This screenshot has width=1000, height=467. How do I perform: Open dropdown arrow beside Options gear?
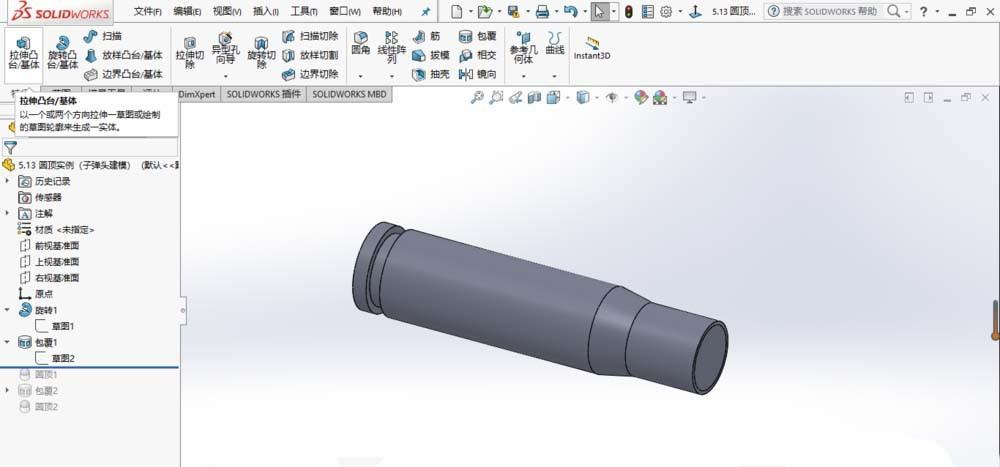click(x=680, y=11)
